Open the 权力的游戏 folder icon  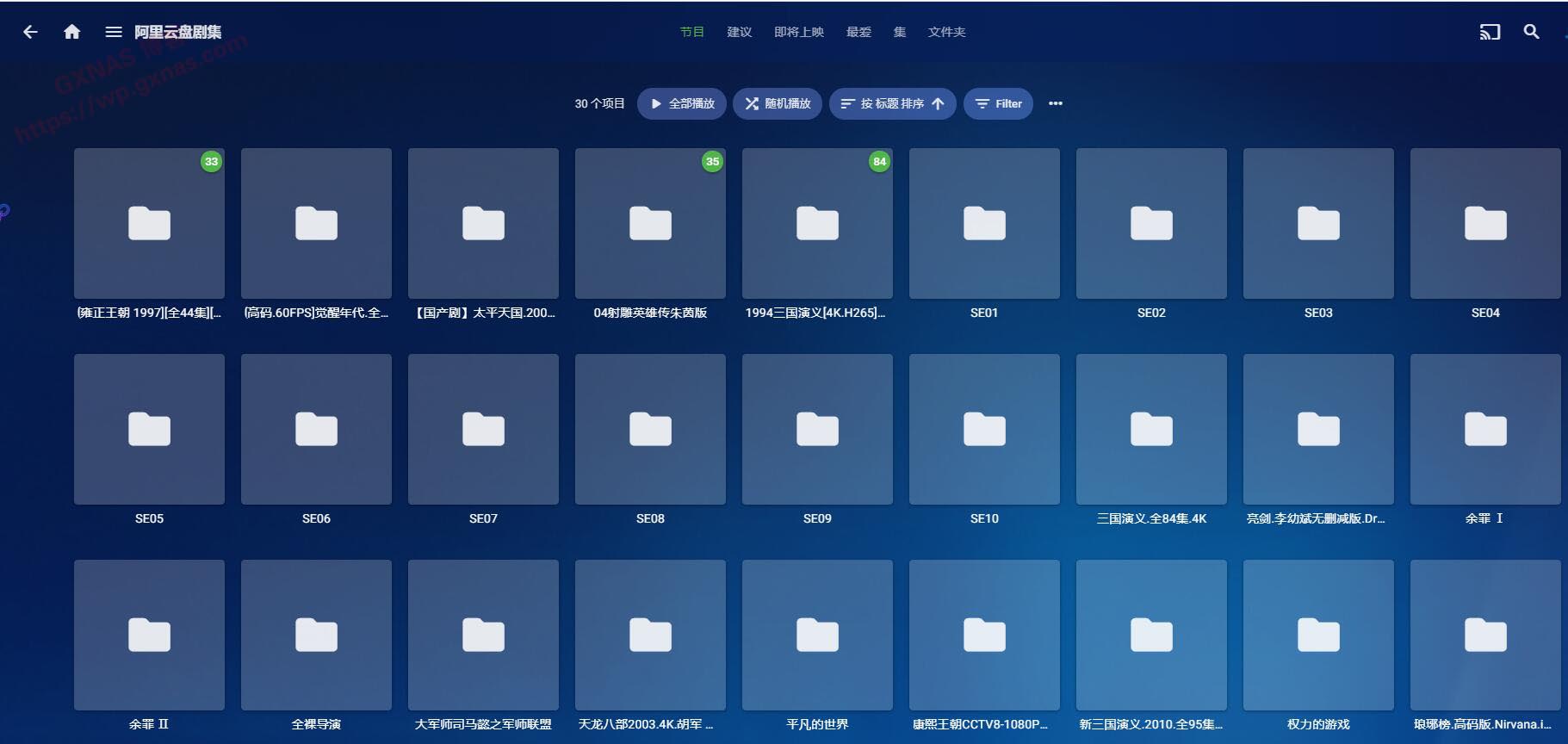[1318, 635]
